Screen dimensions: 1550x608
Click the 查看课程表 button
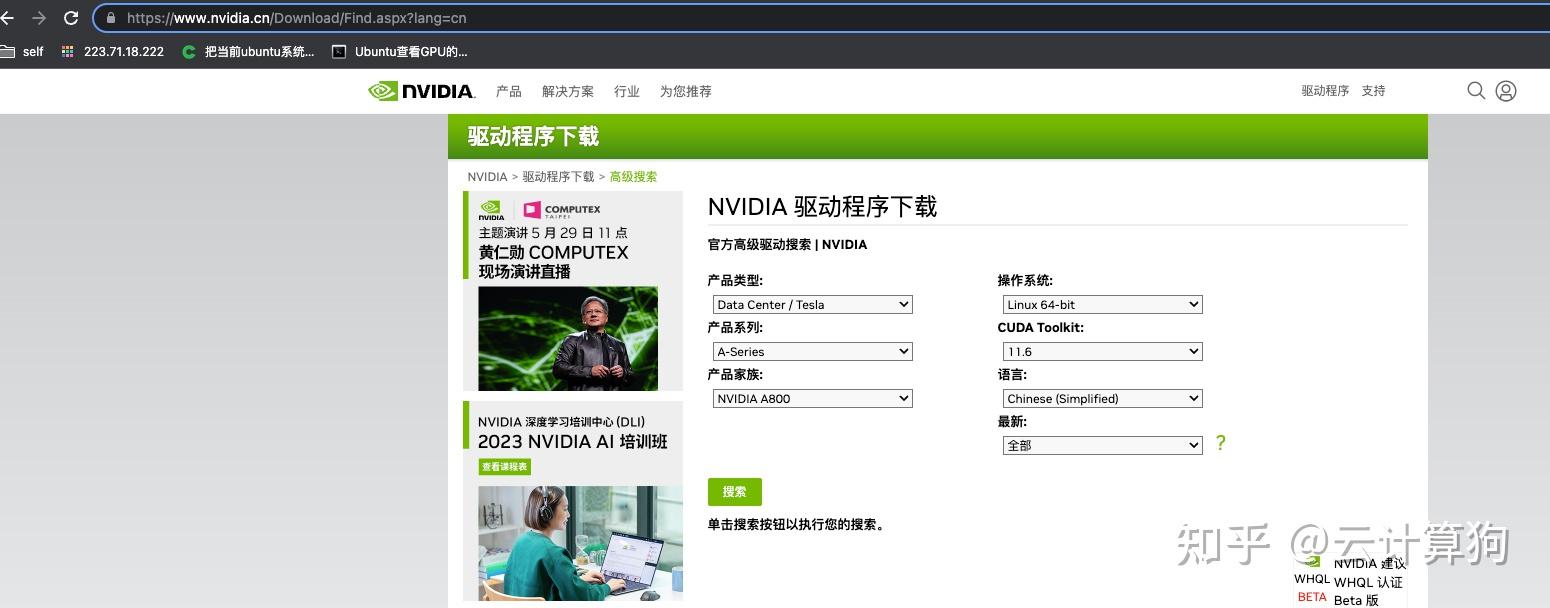tap(504, 466)
